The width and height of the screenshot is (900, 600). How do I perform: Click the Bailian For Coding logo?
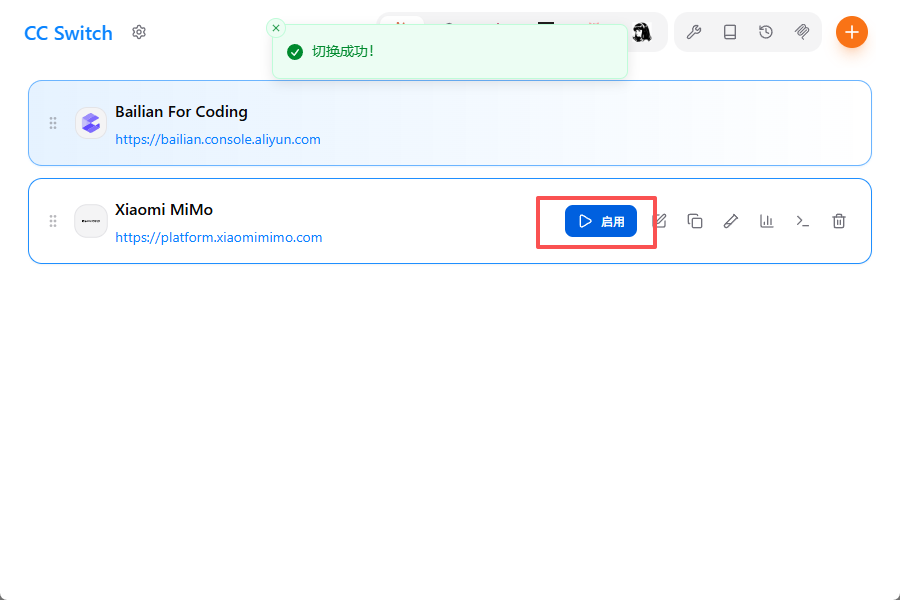click(x=91, y=123)
